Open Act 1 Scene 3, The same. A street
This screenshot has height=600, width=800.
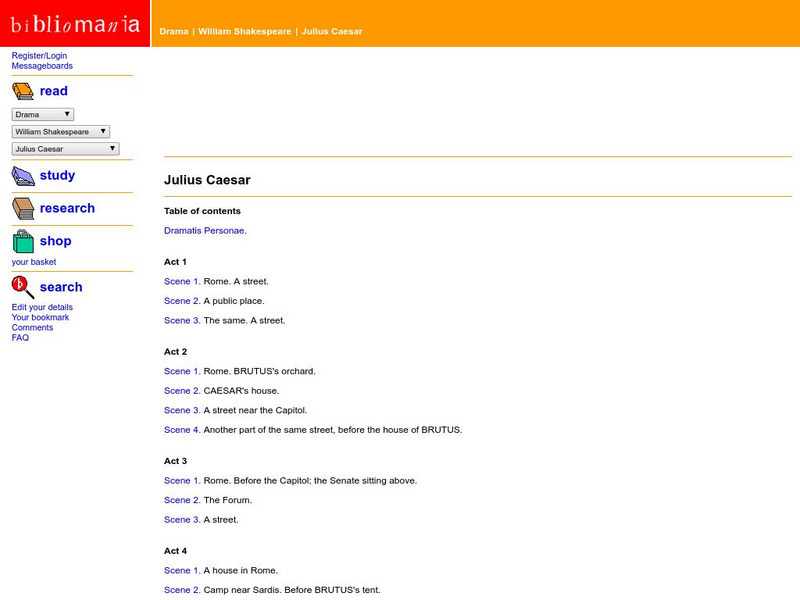tap(182, 320)
